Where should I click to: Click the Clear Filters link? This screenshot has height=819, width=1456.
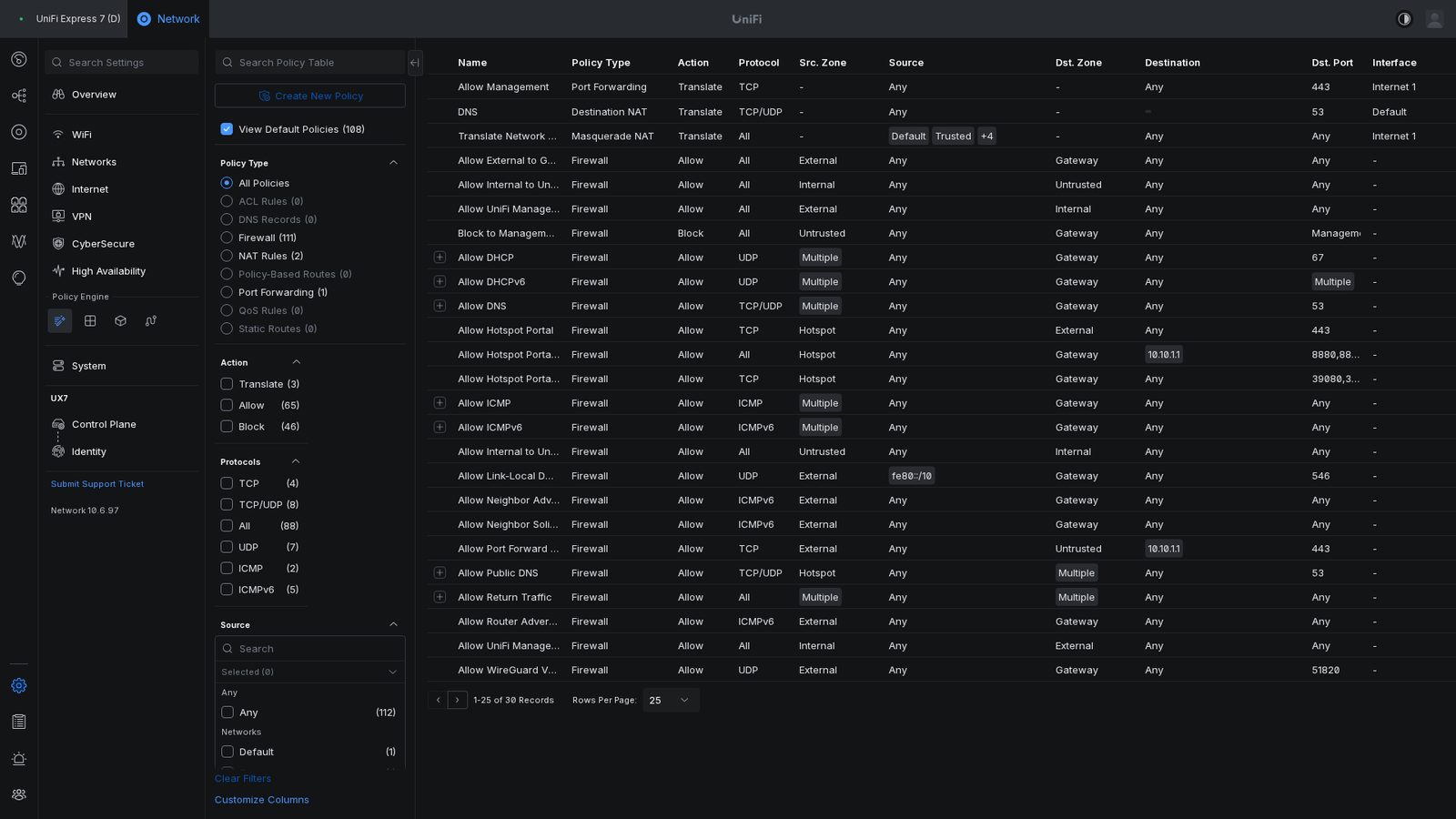[243, 778]
